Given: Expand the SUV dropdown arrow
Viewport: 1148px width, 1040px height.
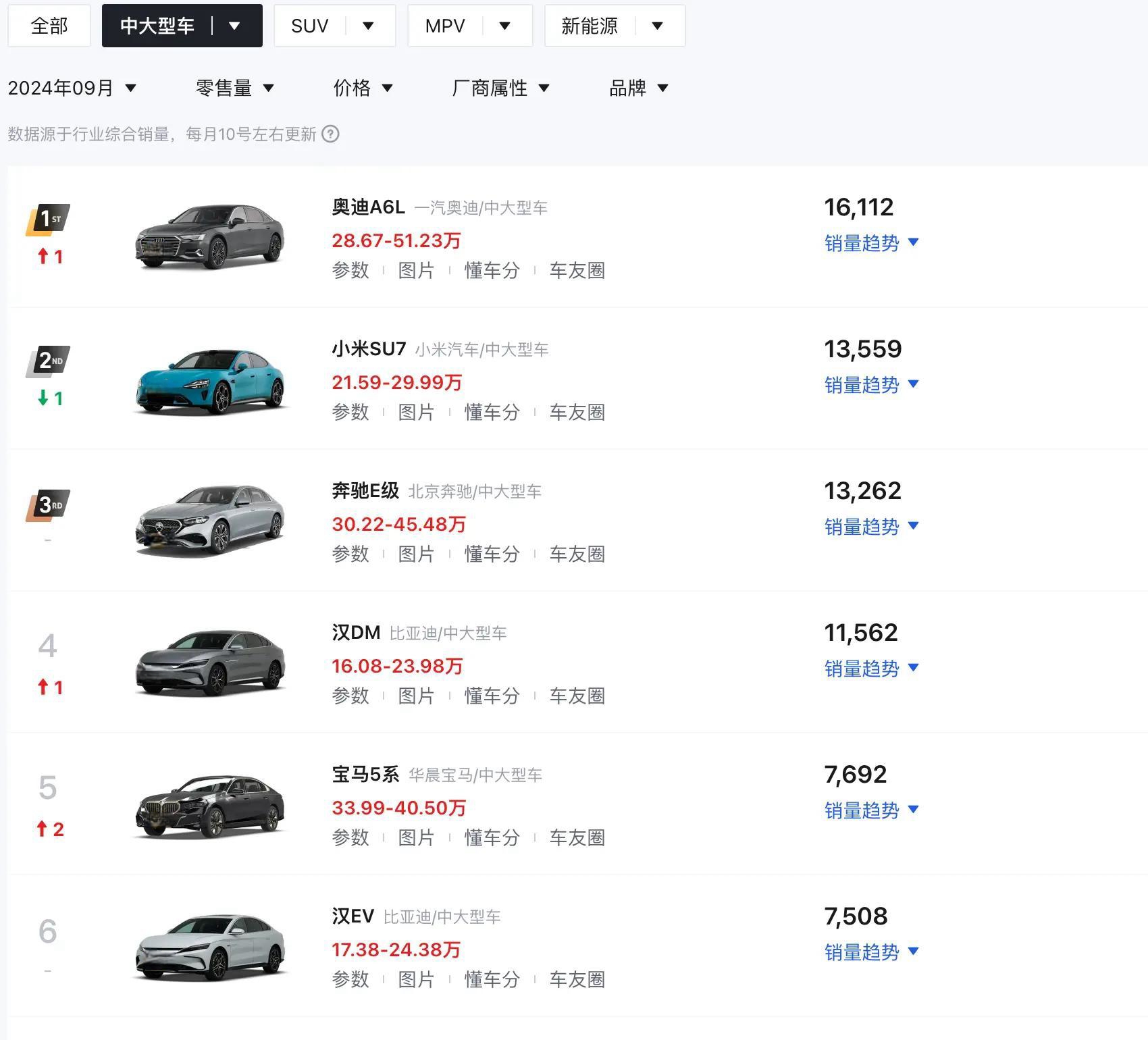Looking at the screenshot, I should tap(368, 26).
